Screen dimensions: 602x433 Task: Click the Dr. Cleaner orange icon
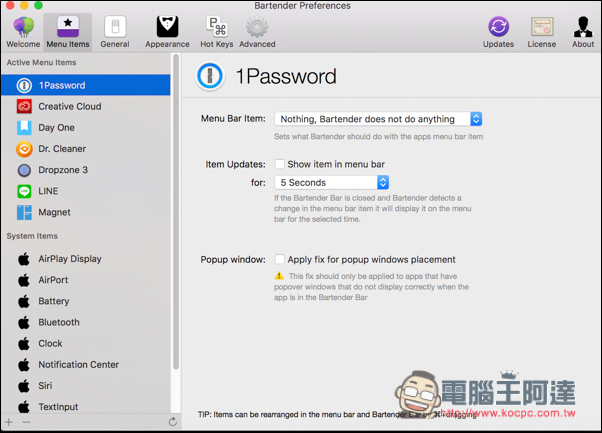(x=24, y=149)
